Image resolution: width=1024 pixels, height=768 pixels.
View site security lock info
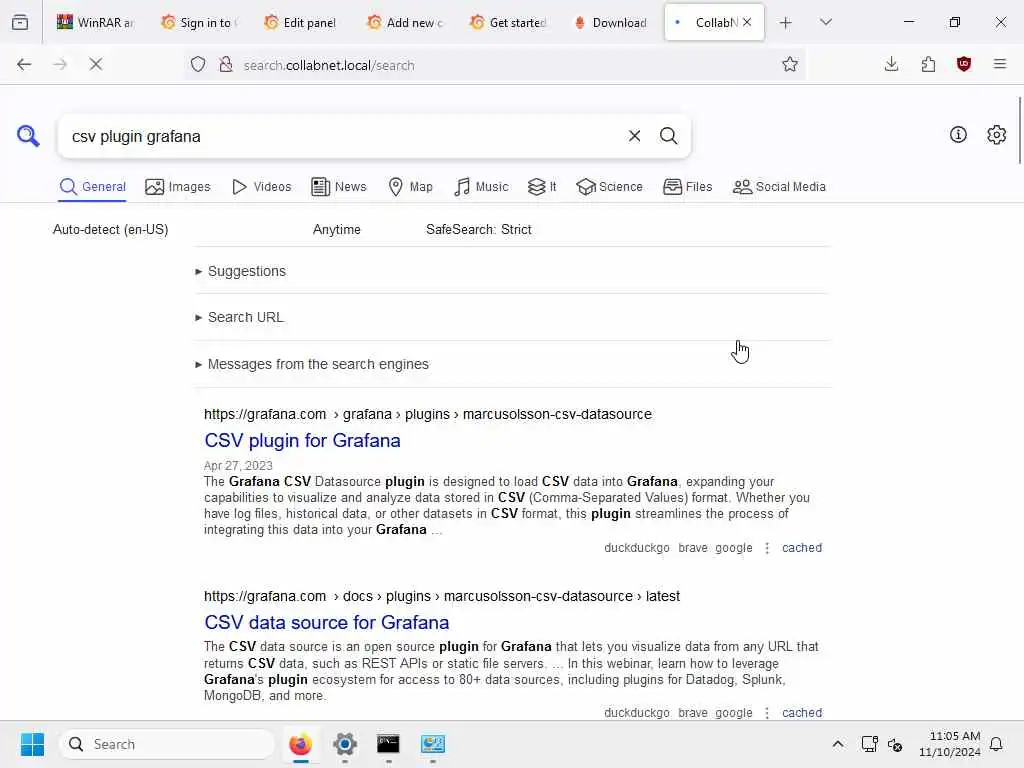click(x=226, y=64)
